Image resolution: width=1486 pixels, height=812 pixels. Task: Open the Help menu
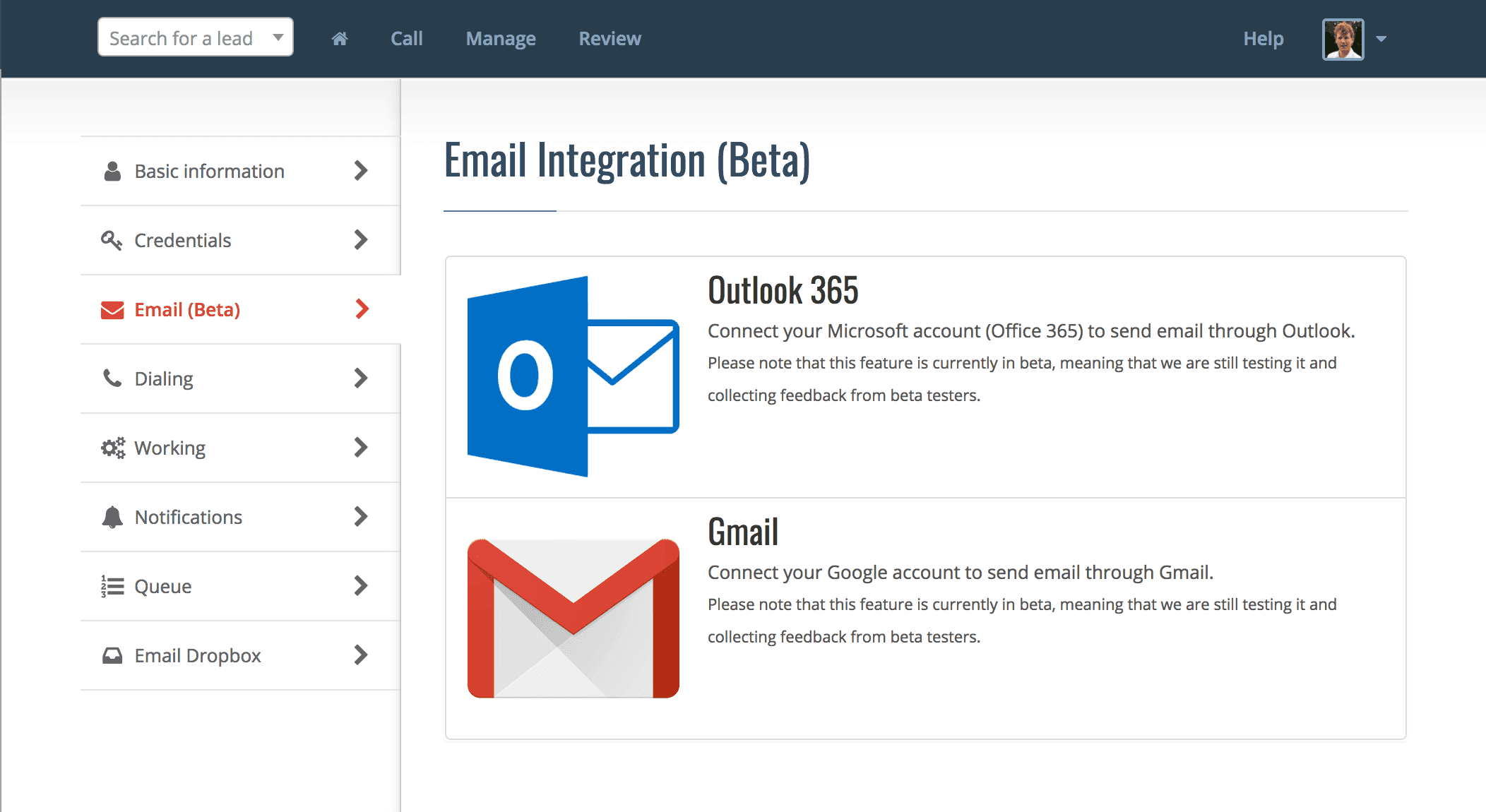[1264, 39]
